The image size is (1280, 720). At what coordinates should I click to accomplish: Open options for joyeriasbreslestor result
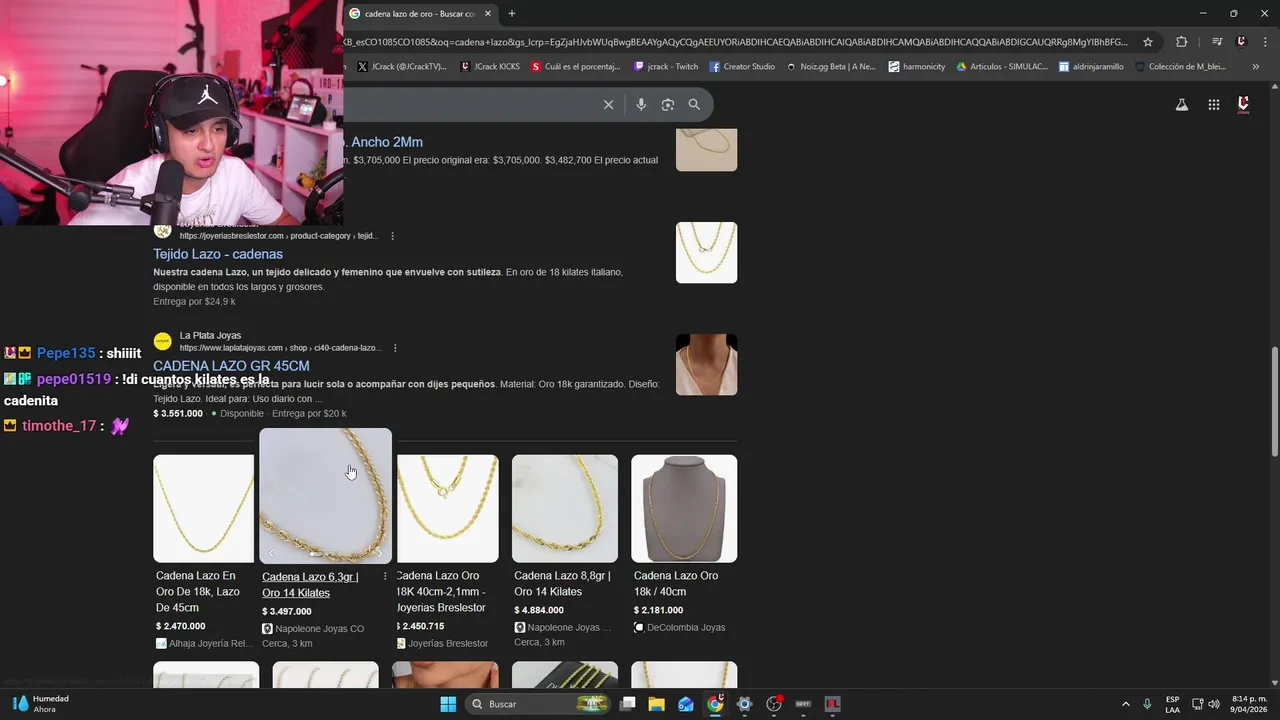pyautogui.click(x=392, y=236)
